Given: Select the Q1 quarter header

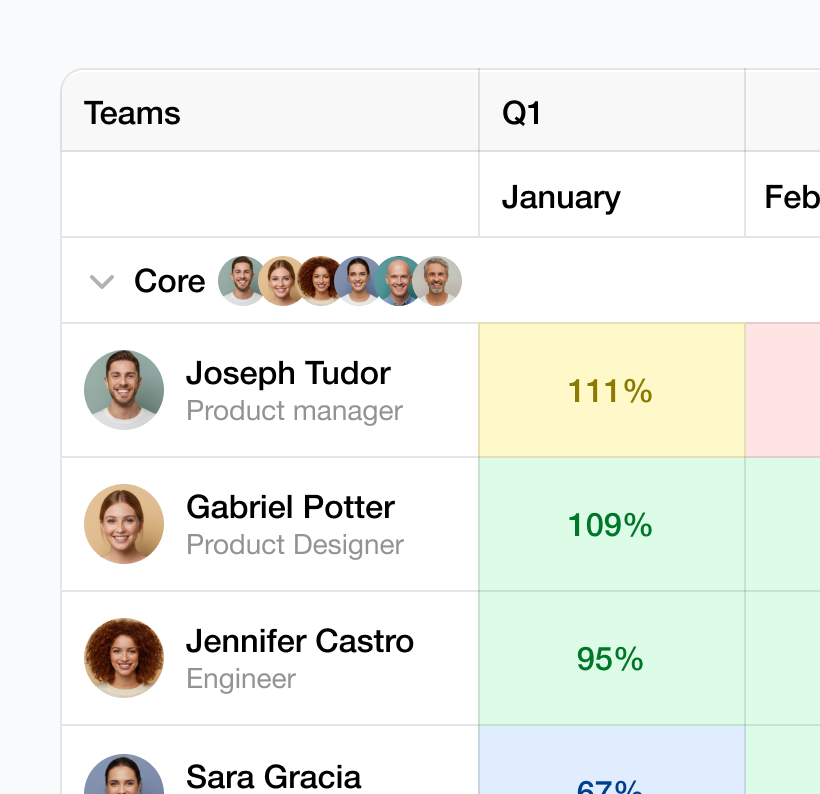Looking at the screenshot, I should pyautogui.click(x=521, y=113).
